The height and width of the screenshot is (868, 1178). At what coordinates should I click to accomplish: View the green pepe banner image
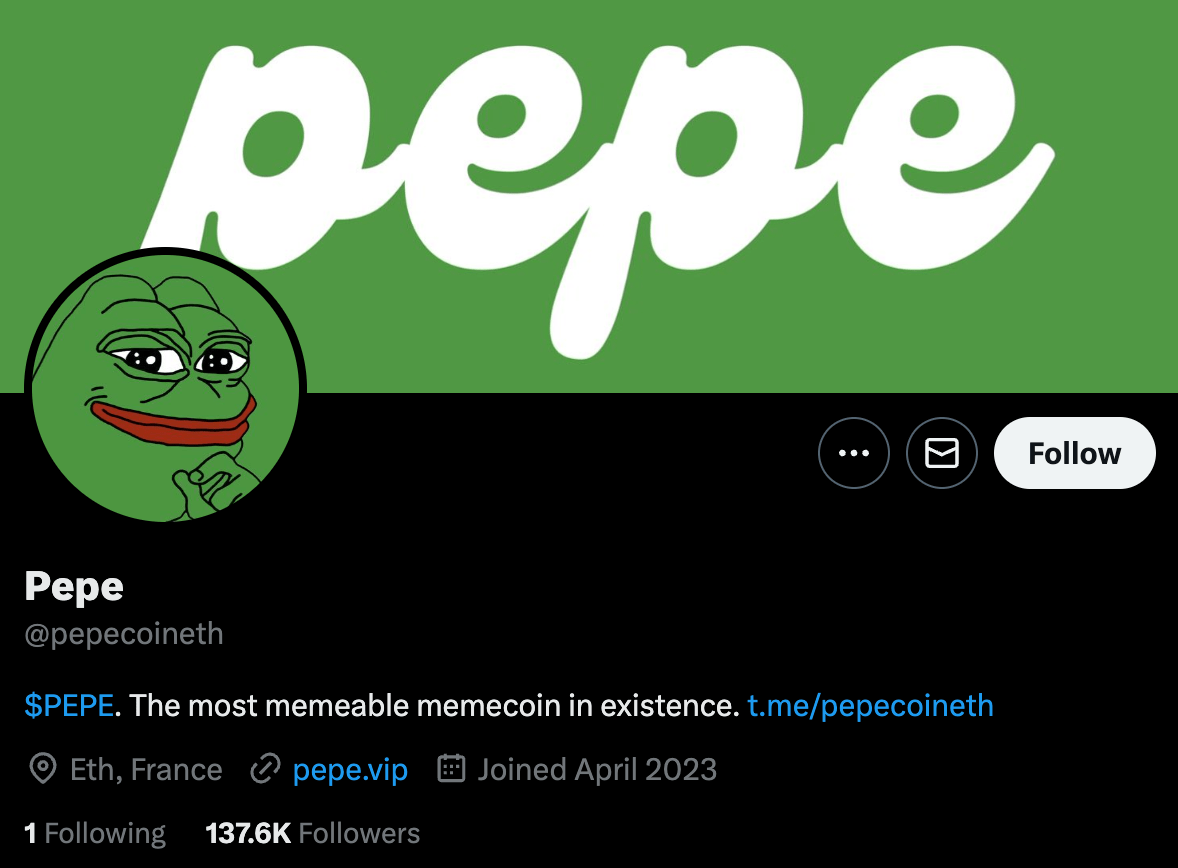589,196
